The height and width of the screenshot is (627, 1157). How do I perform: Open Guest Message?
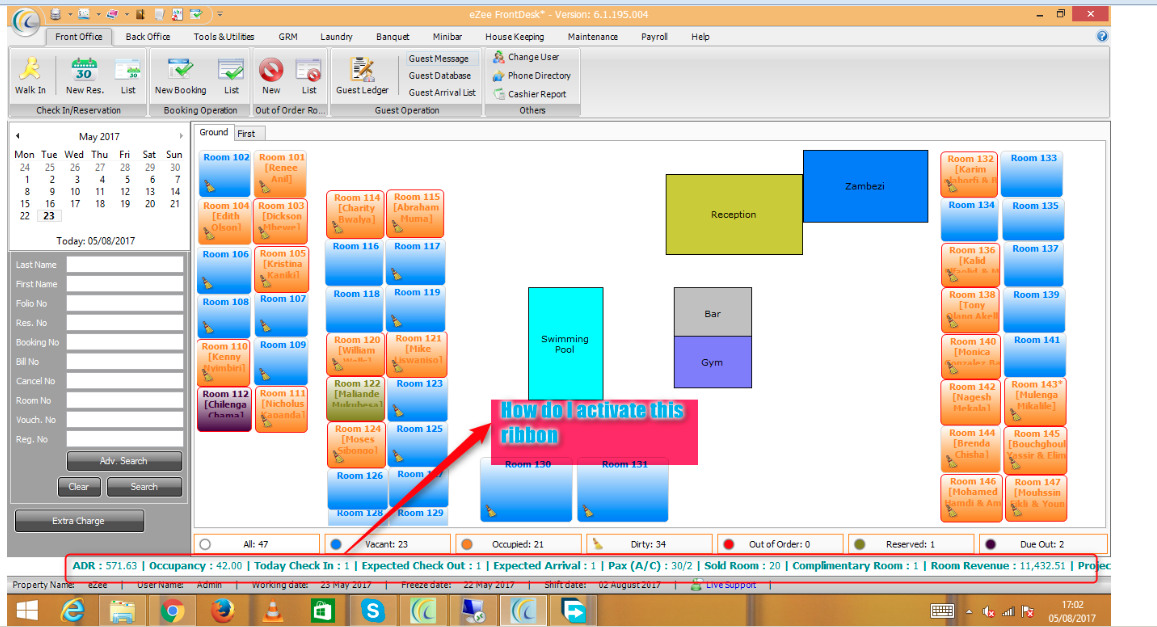(x=438, y=58)
